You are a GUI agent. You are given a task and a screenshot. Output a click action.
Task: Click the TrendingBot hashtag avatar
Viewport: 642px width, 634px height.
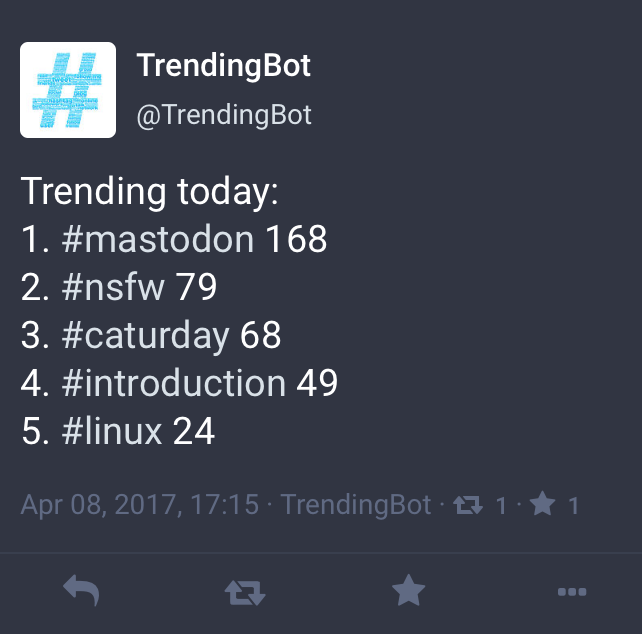click(68, 90)
